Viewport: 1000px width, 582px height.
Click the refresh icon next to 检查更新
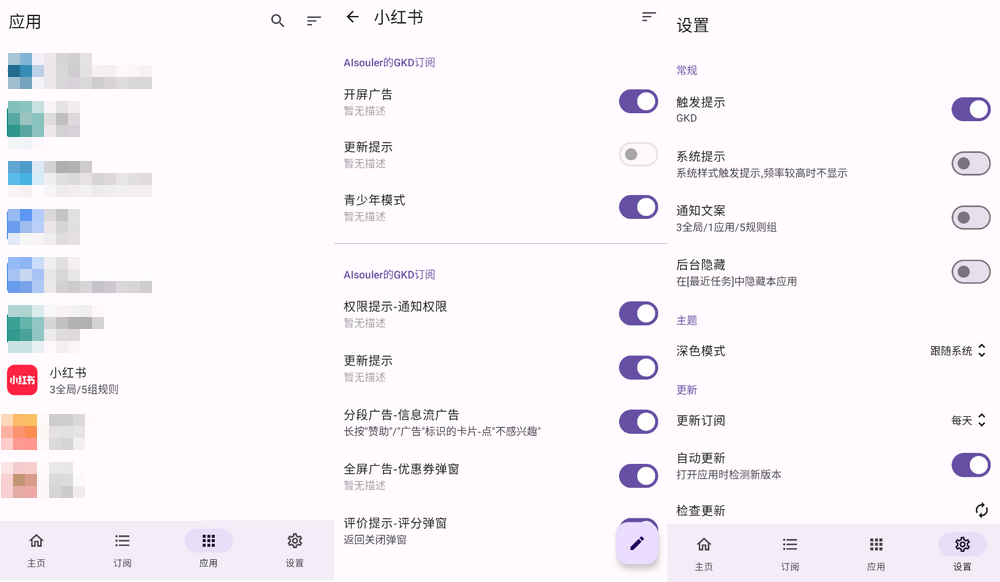click(981, 510)
